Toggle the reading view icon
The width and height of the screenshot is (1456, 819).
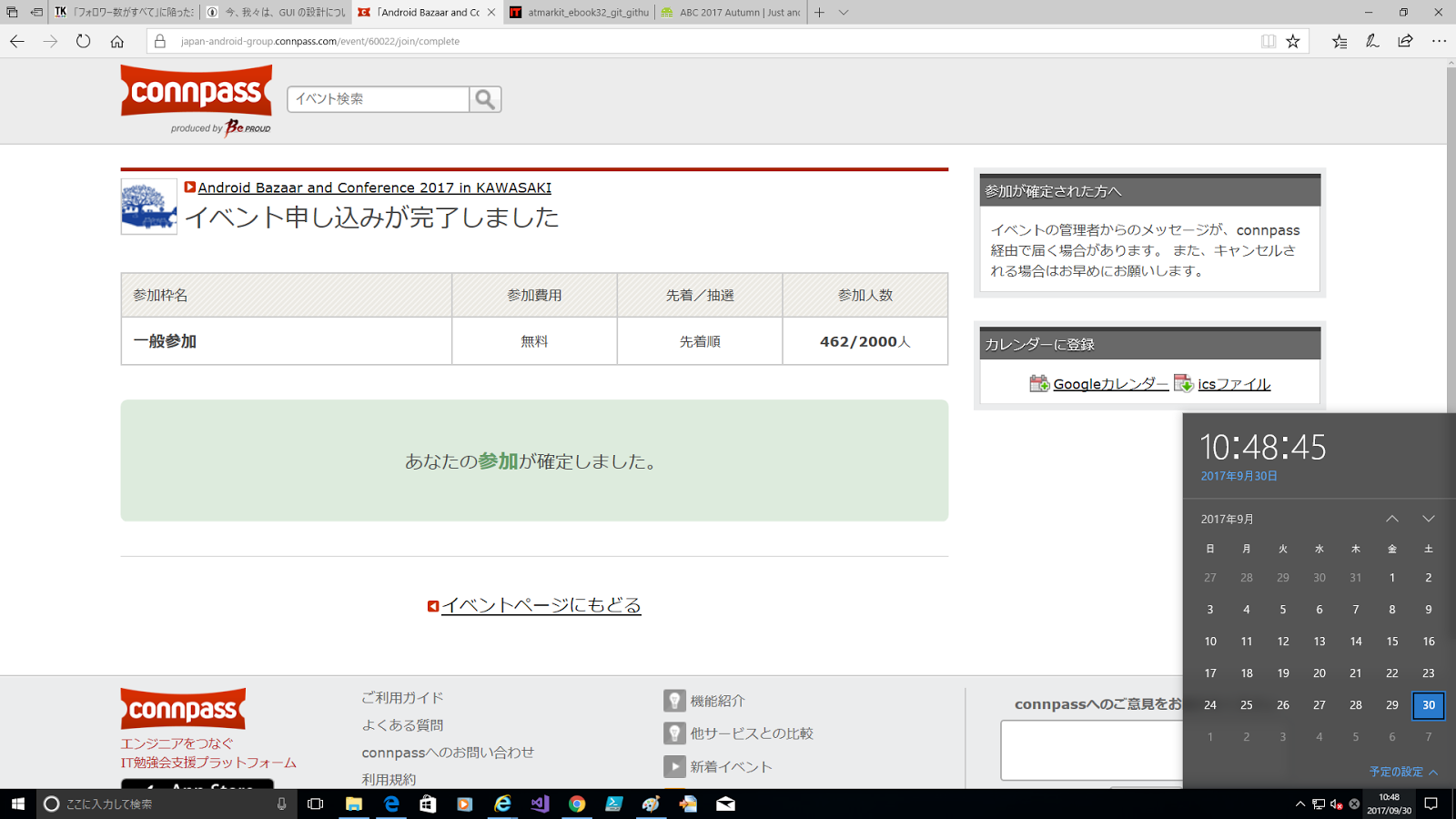pyautogui.click(x=1269, y=41)
